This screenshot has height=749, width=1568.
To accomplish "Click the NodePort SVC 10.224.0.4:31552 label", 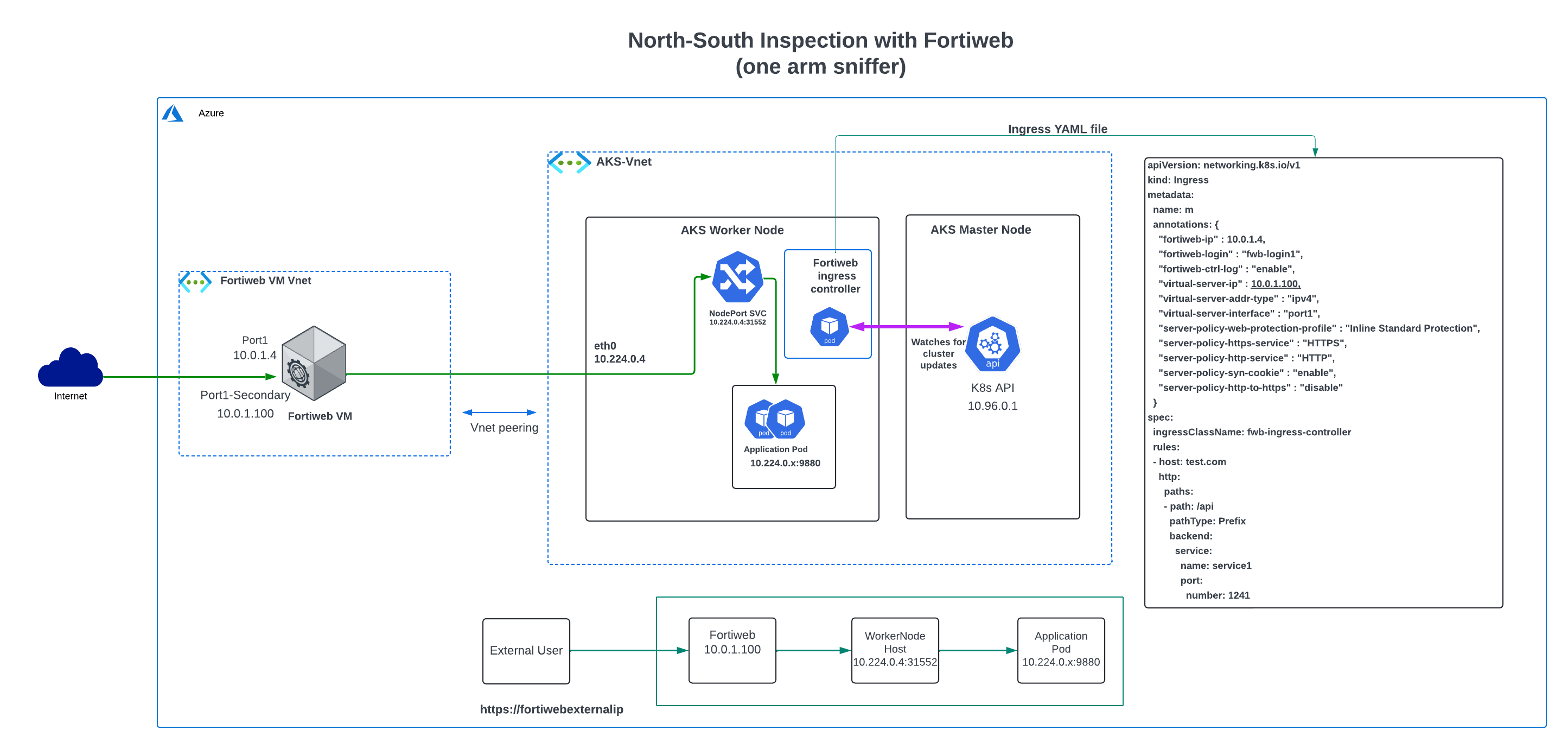I will (x=737, y=318).
